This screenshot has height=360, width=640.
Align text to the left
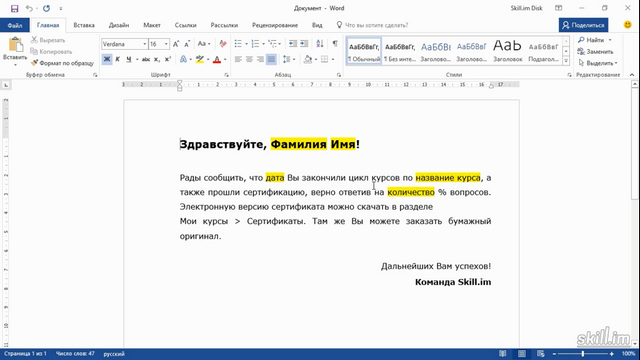point(238,60)
